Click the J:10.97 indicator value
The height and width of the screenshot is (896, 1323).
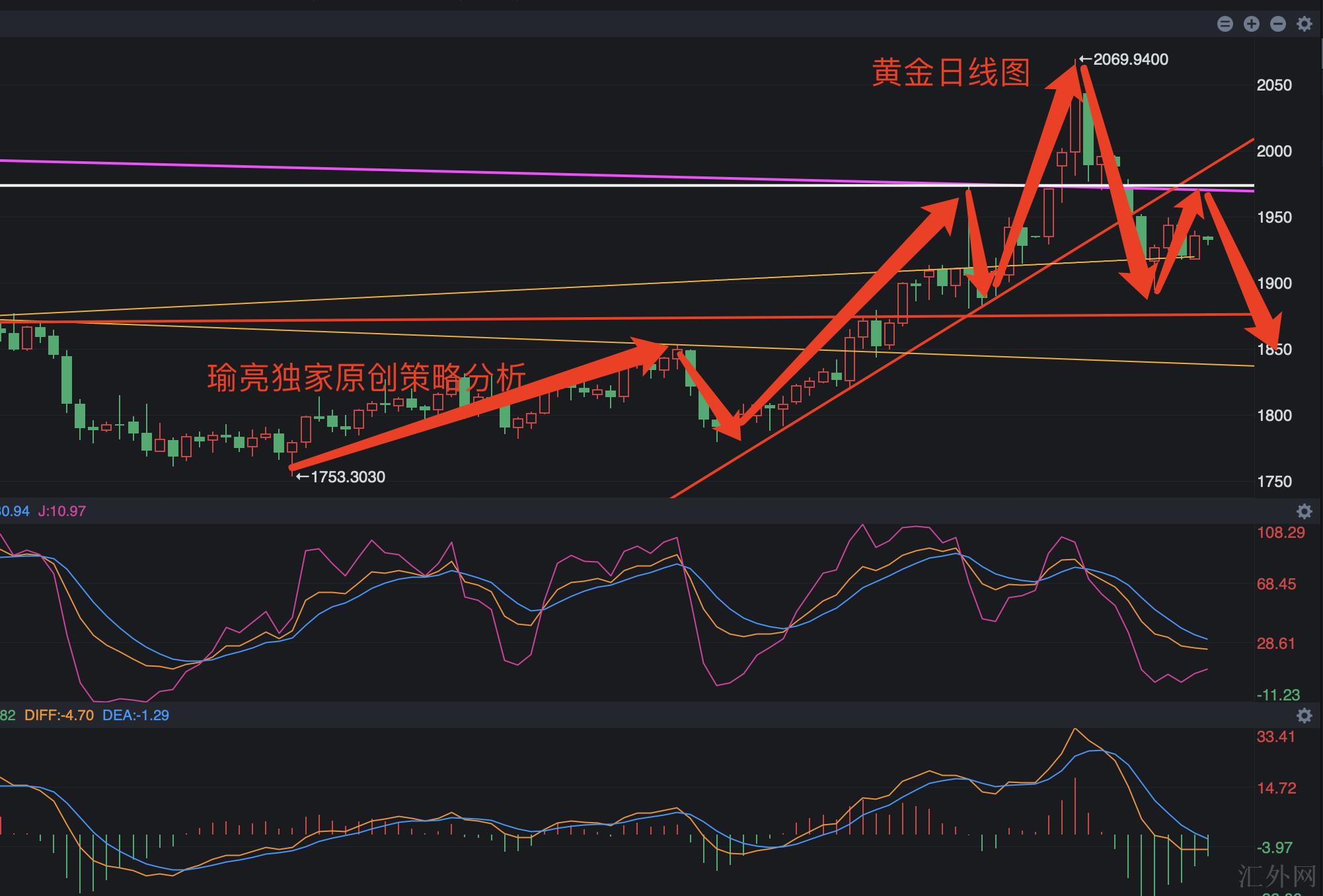[61, 511]
